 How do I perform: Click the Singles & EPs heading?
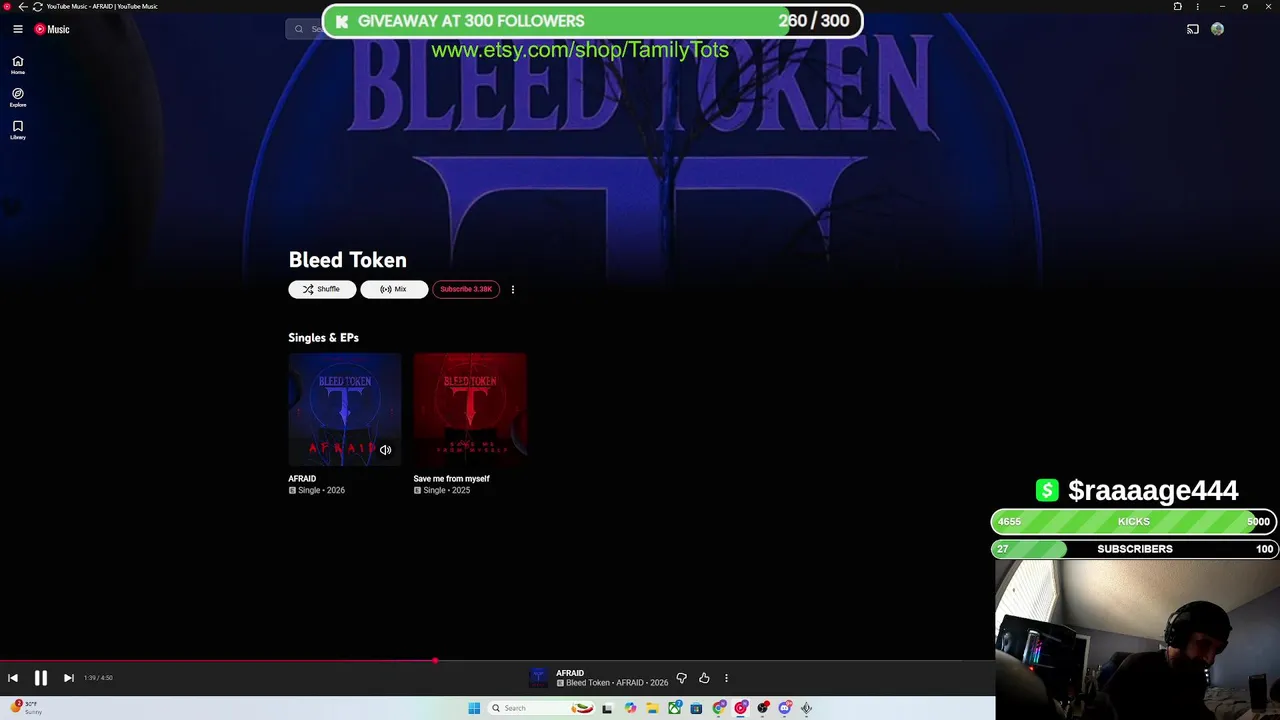point(323,337)
